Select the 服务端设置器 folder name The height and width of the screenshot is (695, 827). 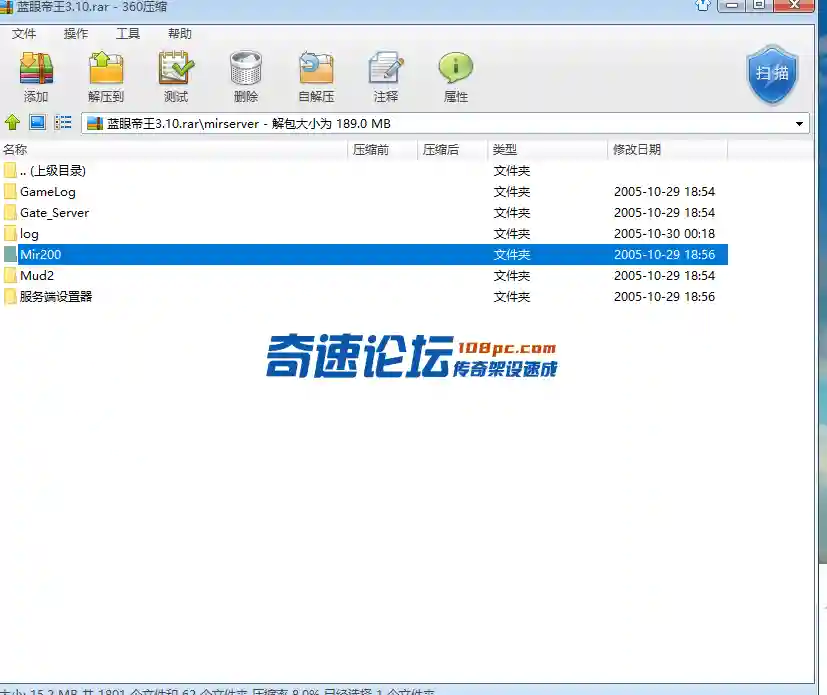pyautogui.click(x=56, y=297)
